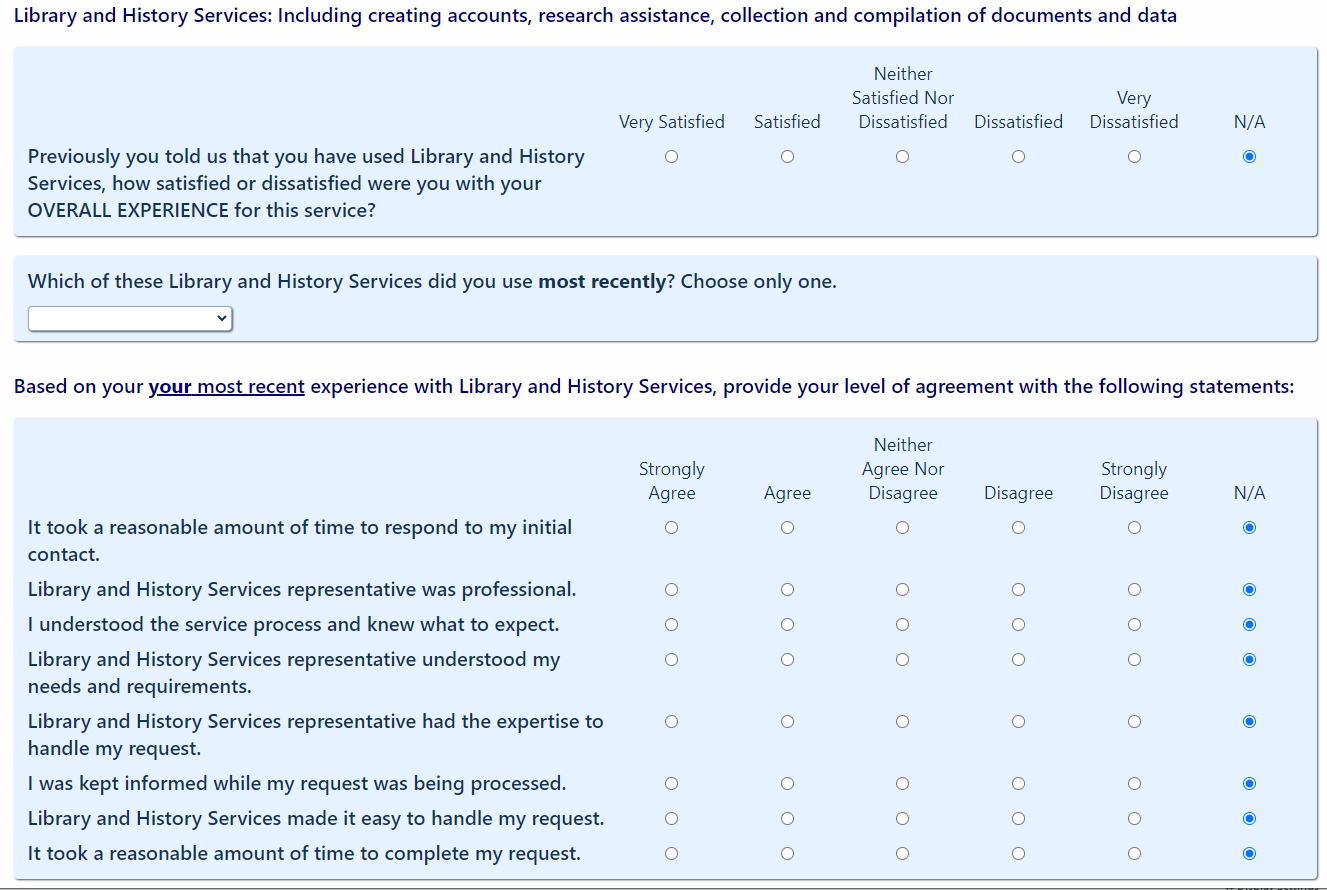
Task: Click the underlined "your most recent" text
Action: pyautogui.click(x=227, y=387)
